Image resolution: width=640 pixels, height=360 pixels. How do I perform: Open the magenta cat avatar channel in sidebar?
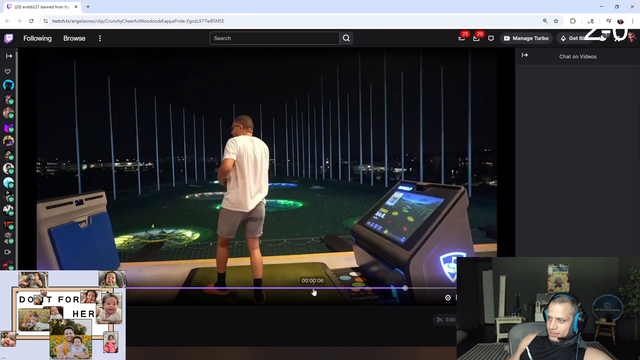[9, 127]
